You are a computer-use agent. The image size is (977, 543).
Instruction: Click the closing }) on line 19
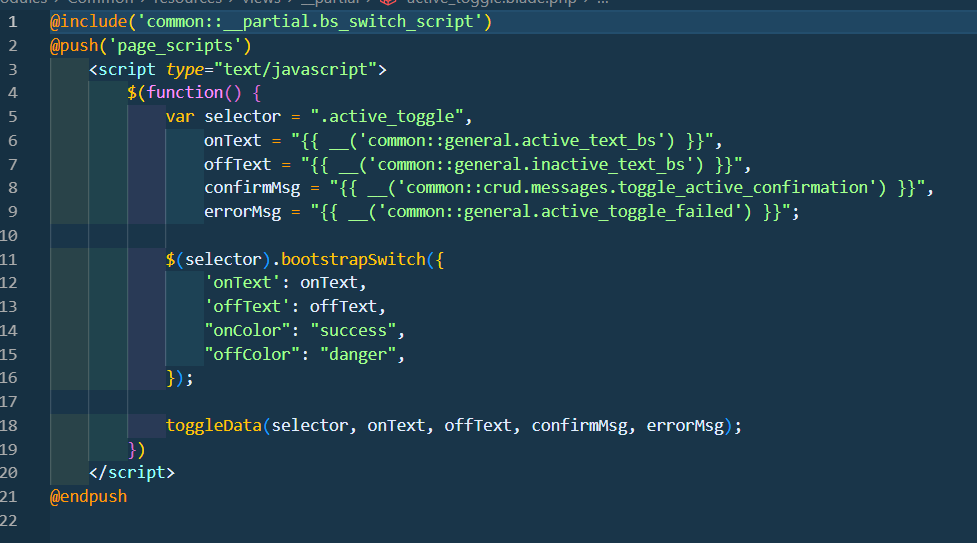point(136,449)
